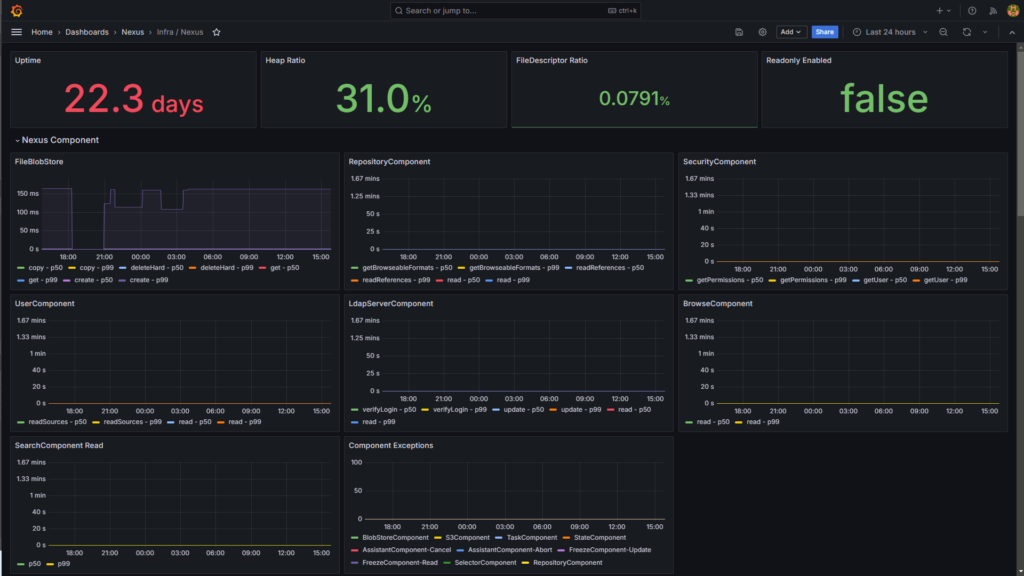Screen dimensions: 1024x576
Task: Toggle readSources - p50 legend series
Action: pyautogui.click(x=57, y=421)
